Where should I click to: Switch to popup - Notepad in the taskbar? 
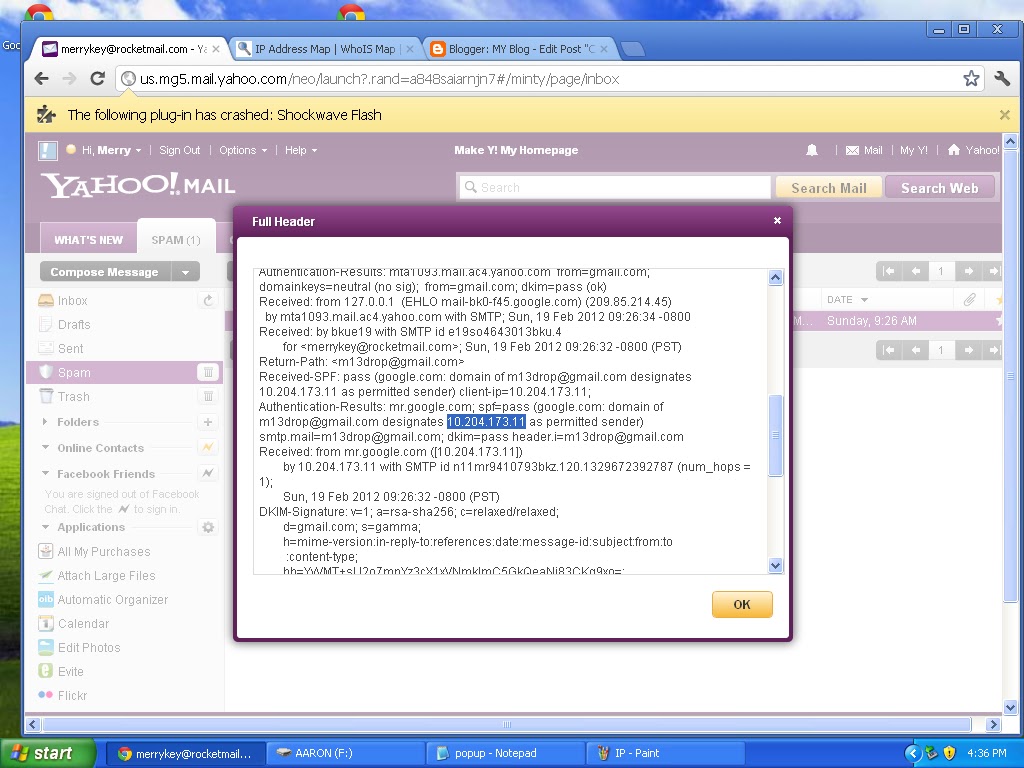click(x=504, y=753)
